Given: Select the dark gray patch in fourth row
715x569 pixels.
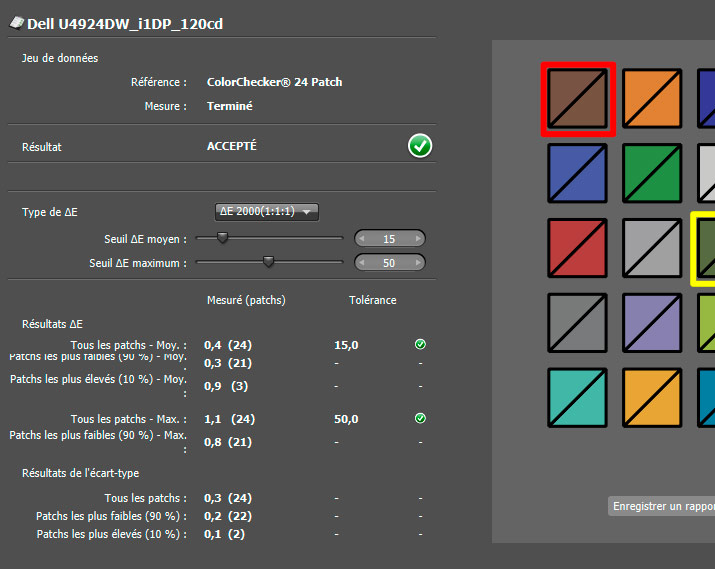Looking at the screenshot, I should pyautogui.click(x=577, y=322).
